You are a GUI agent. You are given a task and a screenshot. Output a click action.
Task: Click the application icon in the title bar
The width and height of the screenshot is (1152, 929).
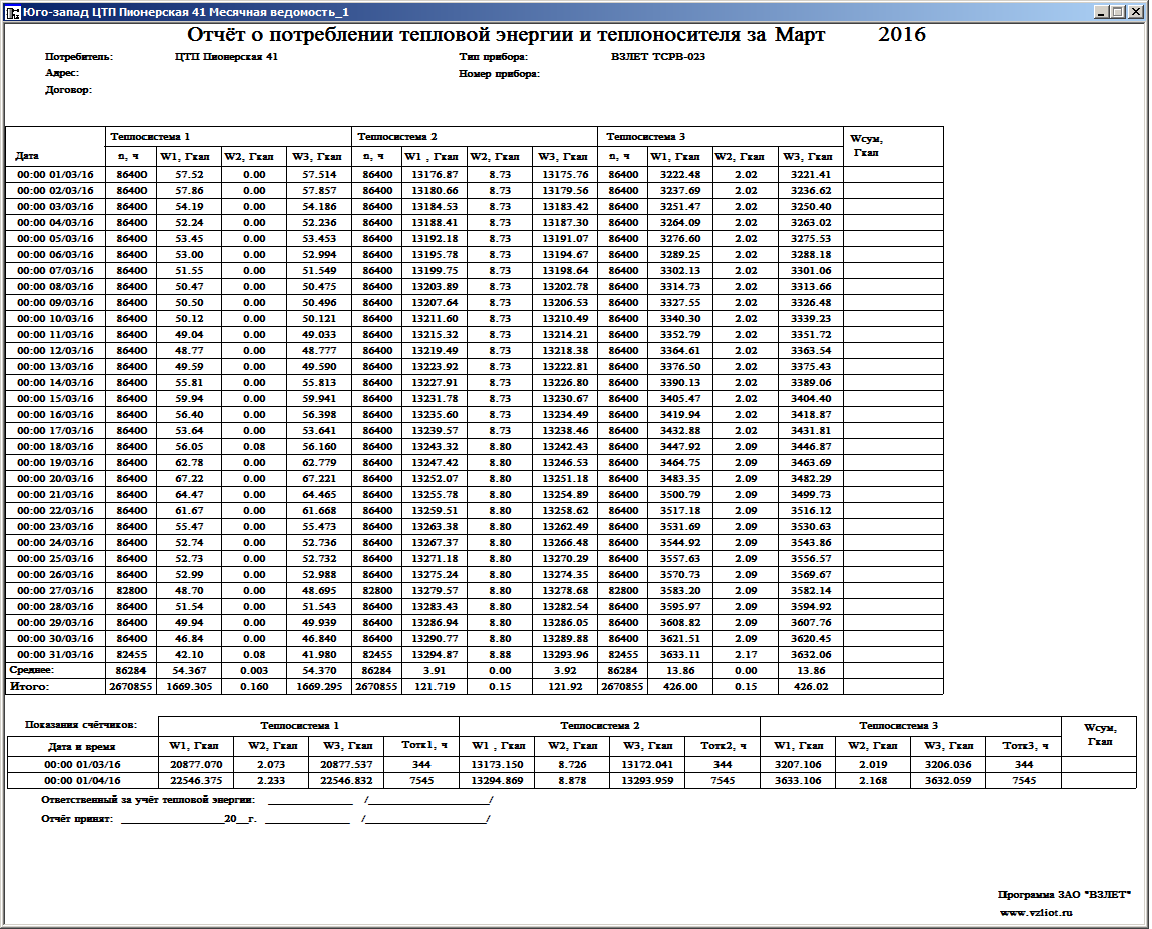[12, 12]
